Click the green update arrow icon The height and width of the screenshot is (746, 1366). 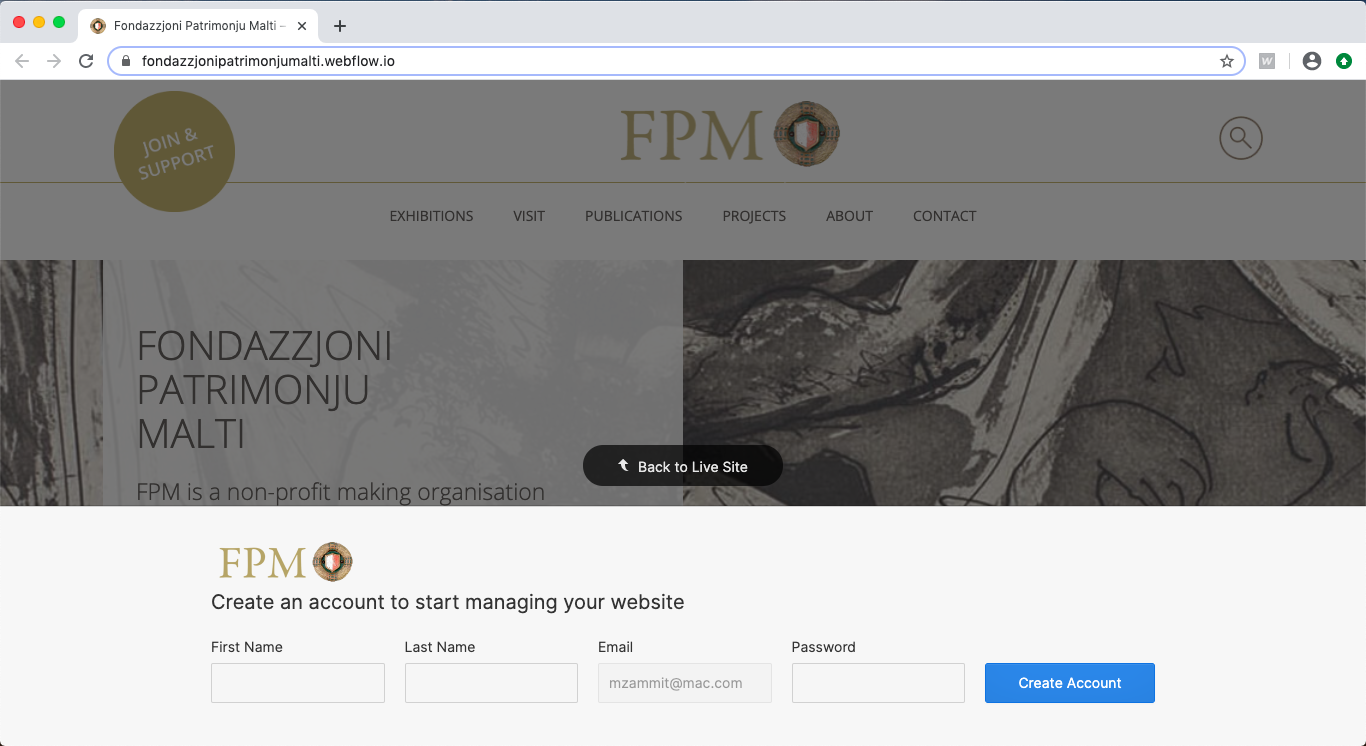pos(1344,61)
